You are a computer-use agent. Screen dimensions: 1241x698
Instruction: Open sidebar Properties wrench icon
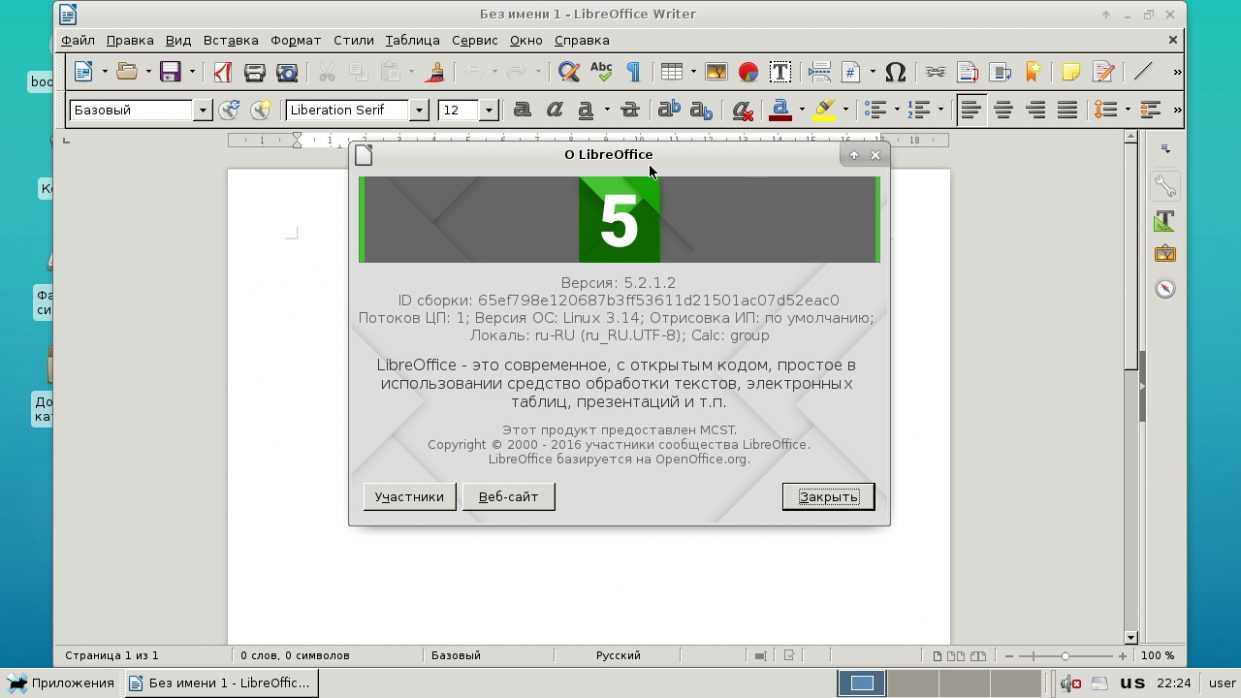coord(1164,185)
